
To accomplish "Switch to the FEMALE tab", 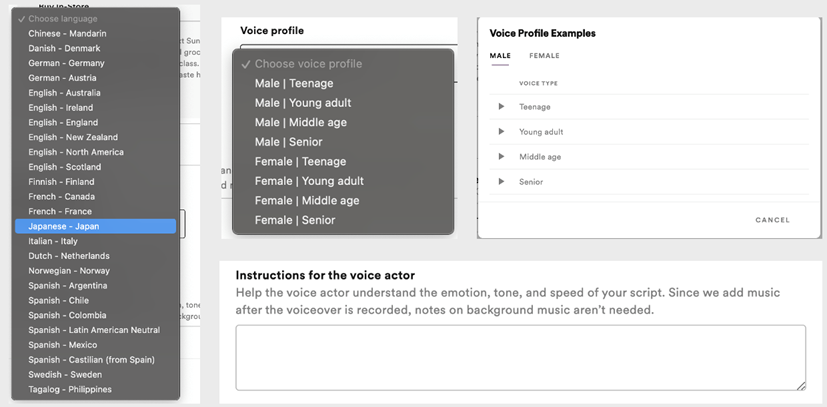I will pos(544,55).
